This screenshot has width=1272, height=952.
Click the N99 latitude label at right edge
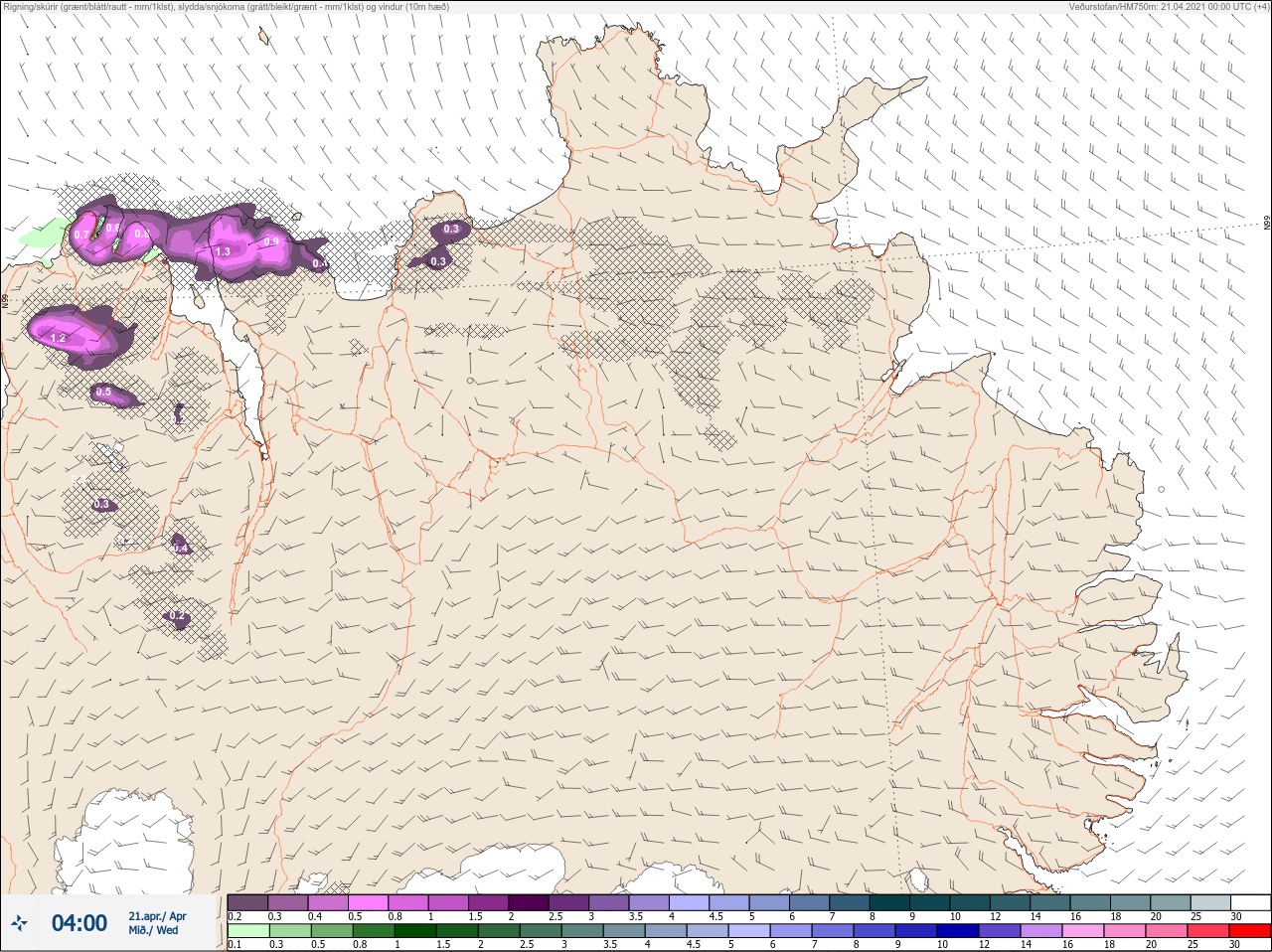(x=1267, y=224)
